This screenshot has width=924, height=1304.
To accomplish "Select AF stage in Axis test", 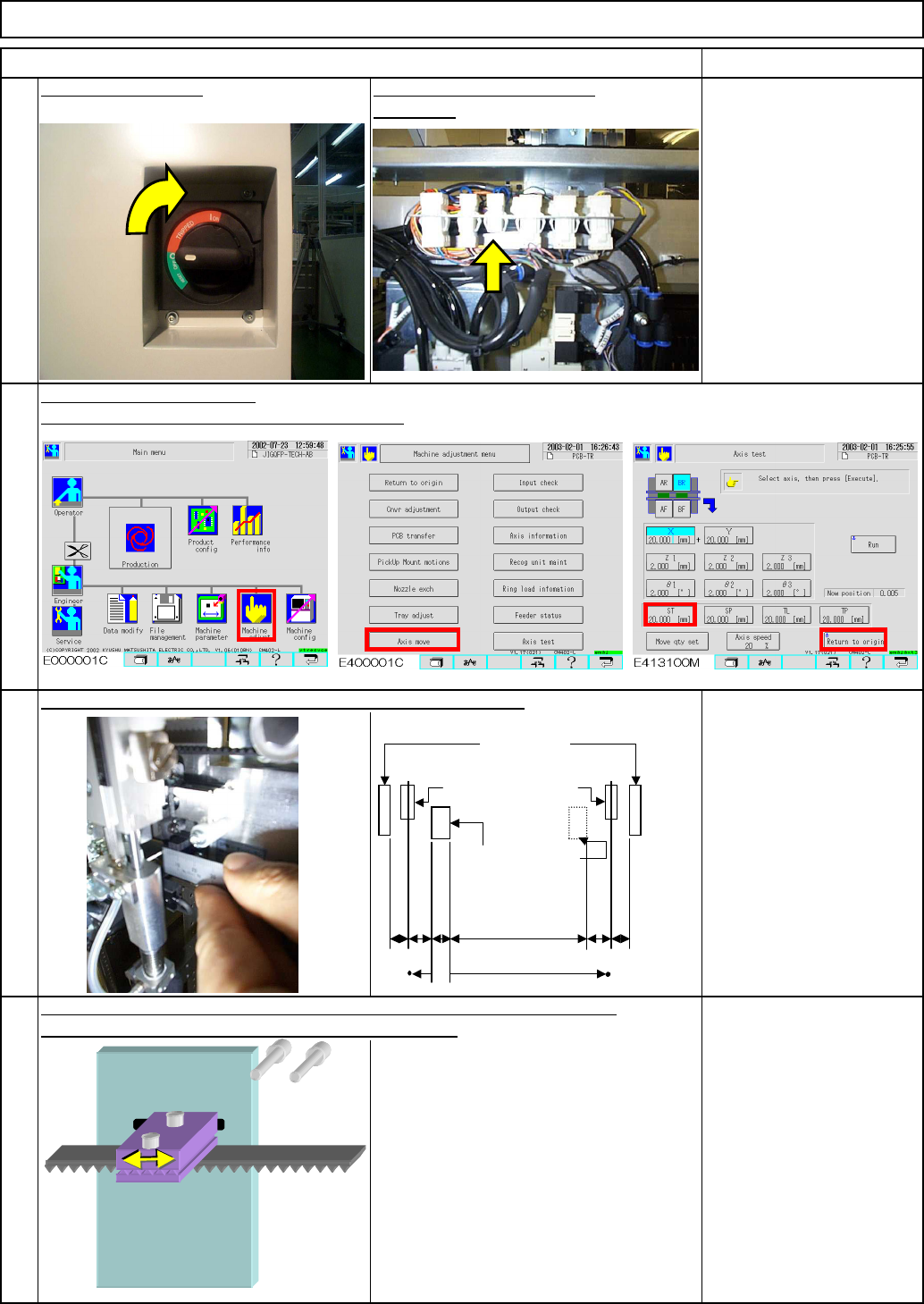I will (x=663, y=509).
